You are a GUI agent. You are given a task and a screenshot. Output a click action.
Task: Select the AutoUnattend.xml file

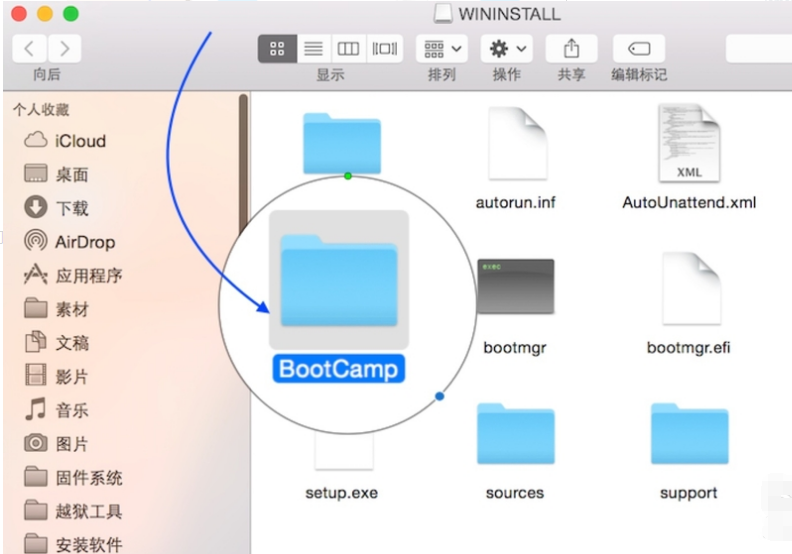(x=689, y=144)
